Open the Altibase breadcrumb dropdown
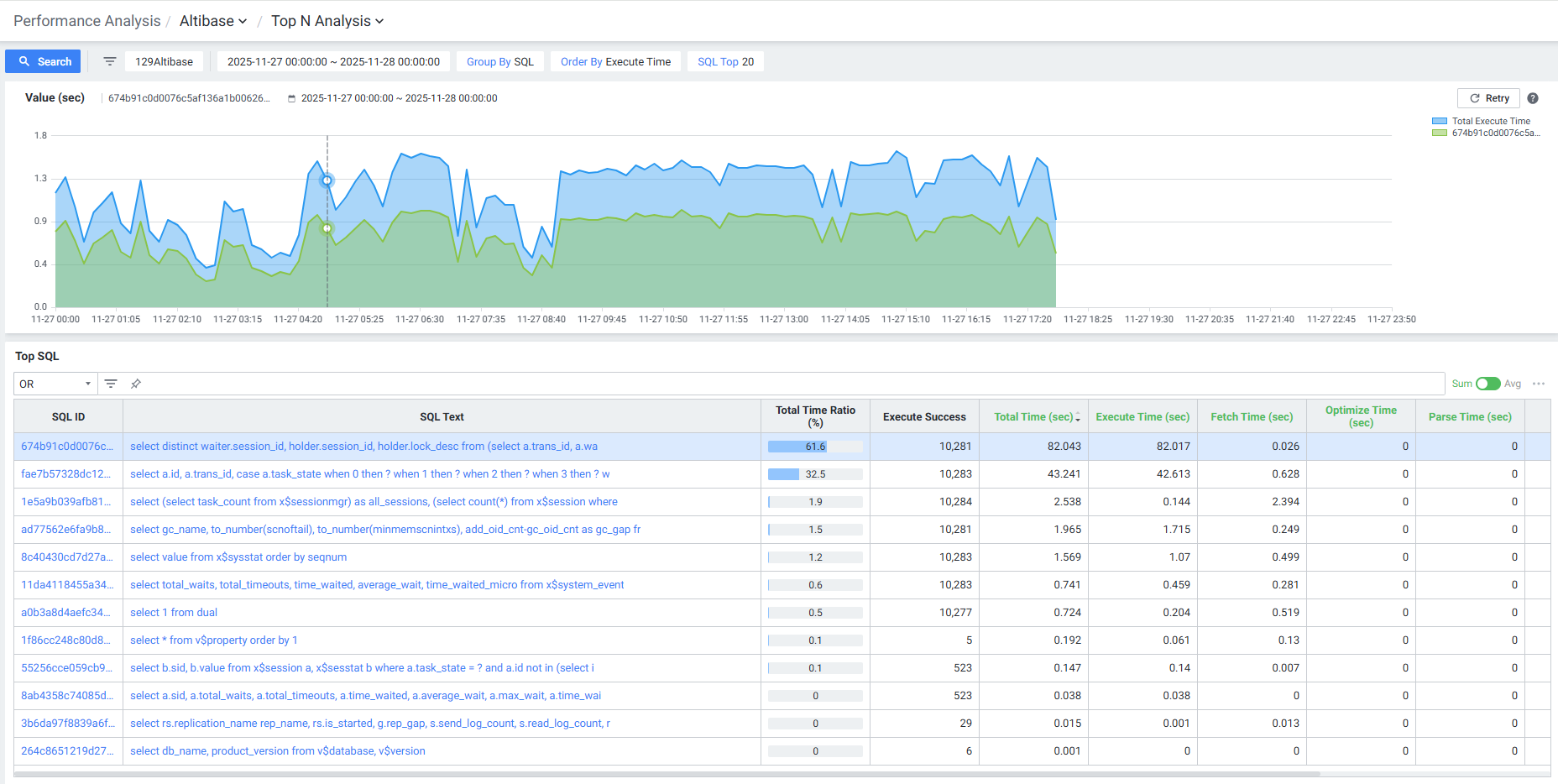This screenshot has height=784, width=1558. pyautogui.click(x=213, y=21)
